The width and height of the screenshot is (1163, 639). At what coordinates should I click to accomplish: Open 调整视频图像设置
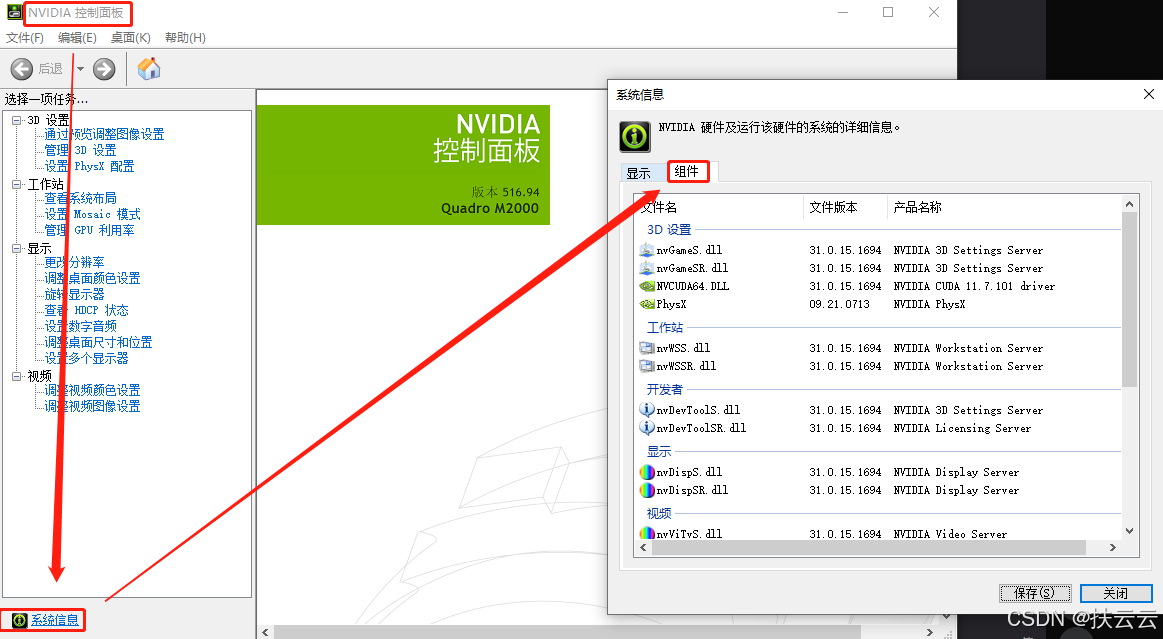92,406
